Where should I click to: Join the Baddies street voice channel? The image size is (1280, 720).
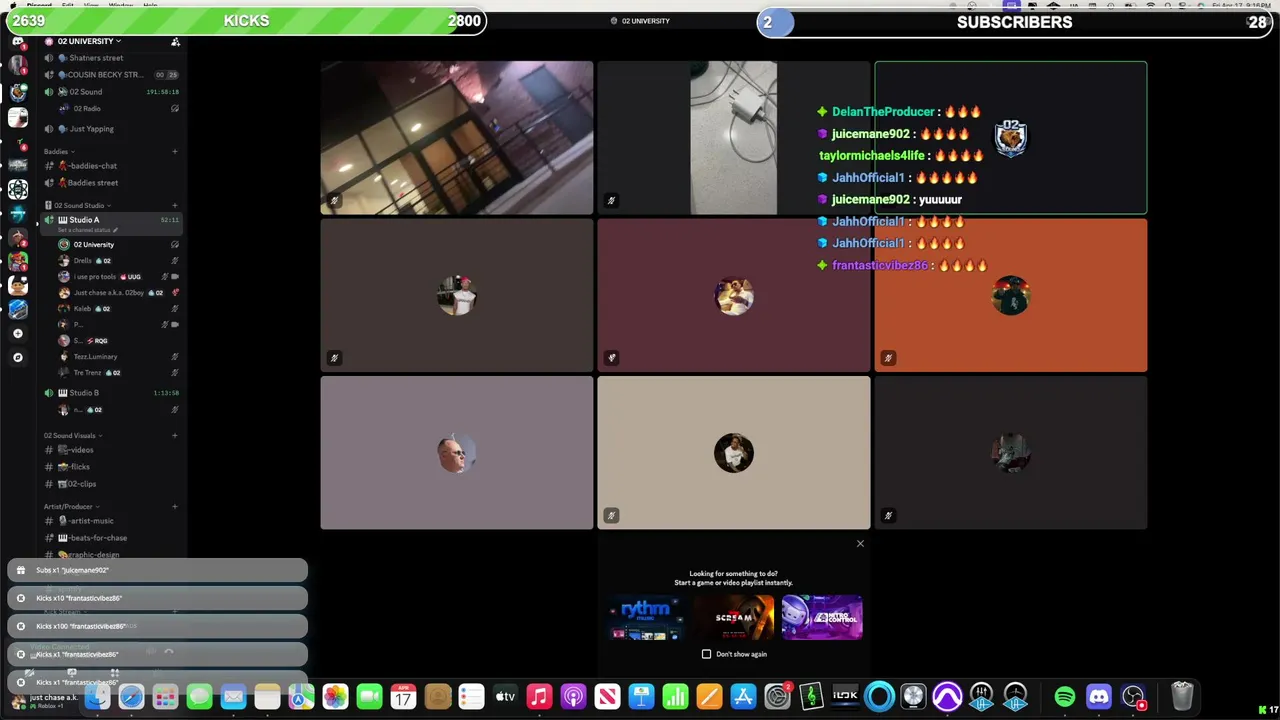coord(110,183)
